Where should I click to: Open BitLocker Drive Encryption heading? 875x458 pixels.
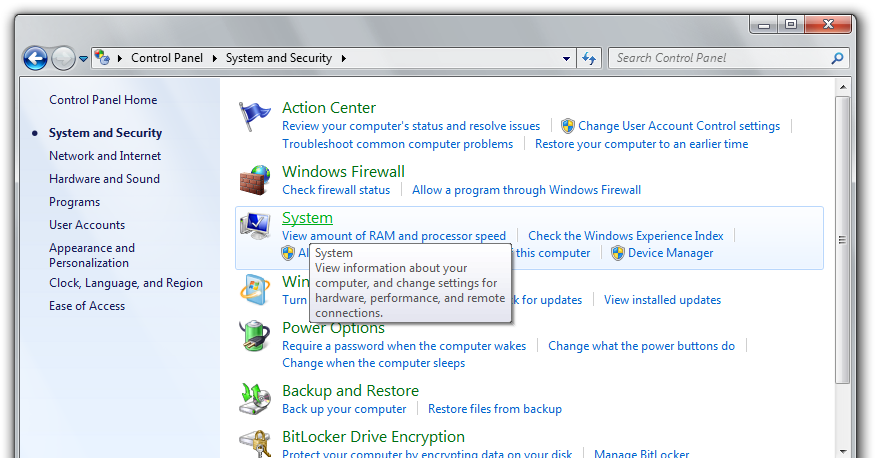coord(373,437)
